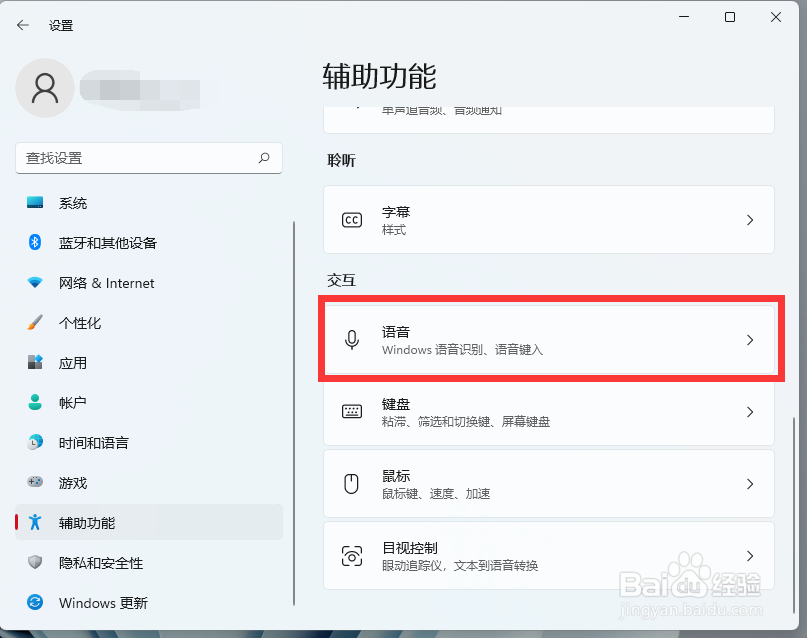807x638 pixels.
Task: Click the 时间和语言 globe clock icon
Action: 35,442
